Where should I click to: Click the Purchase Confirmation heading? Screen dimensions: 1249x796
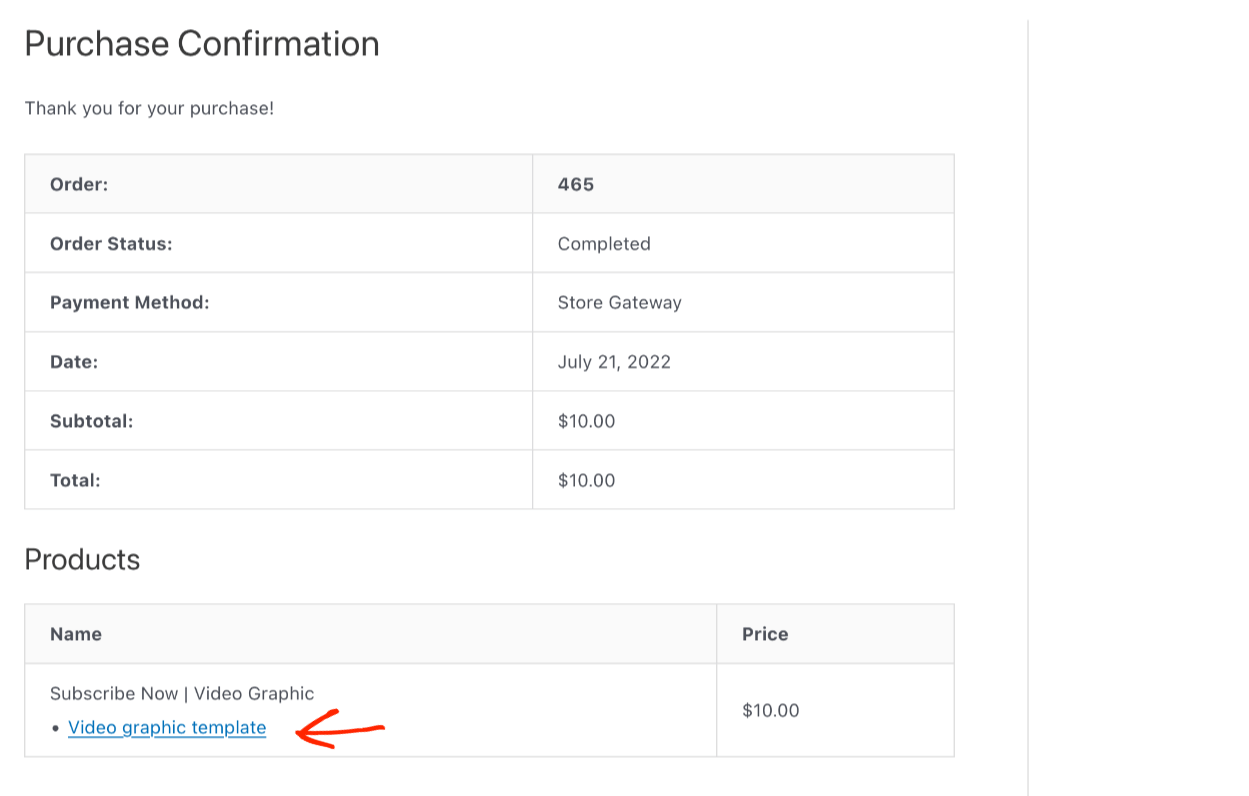(202, 43)
